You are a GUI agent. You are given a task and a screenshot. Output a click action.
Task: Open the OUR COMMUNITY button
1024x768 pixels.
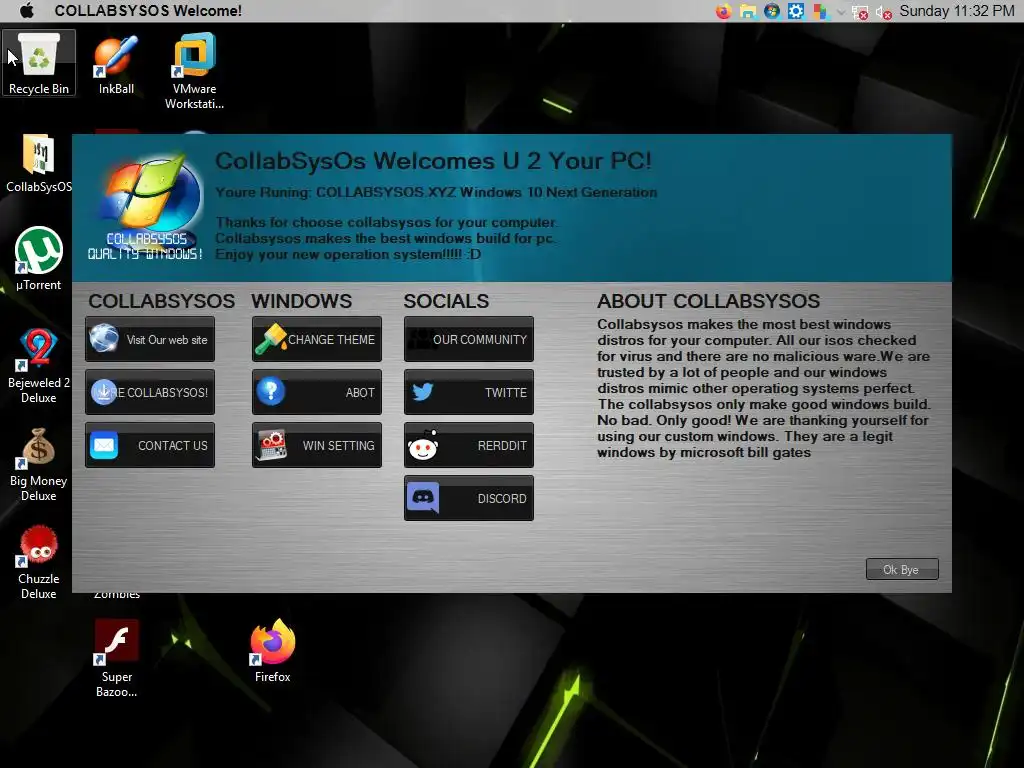[x=469, y=340]
